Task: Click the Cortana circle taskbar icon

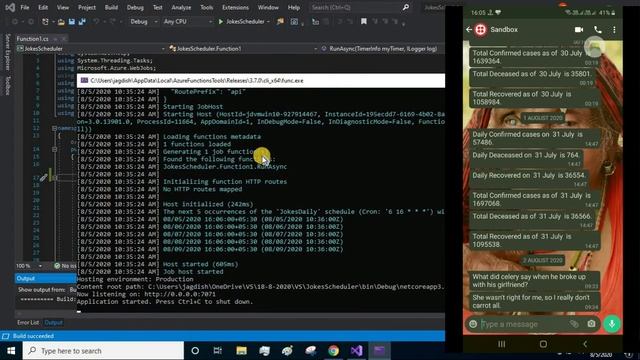Action: 195,351
